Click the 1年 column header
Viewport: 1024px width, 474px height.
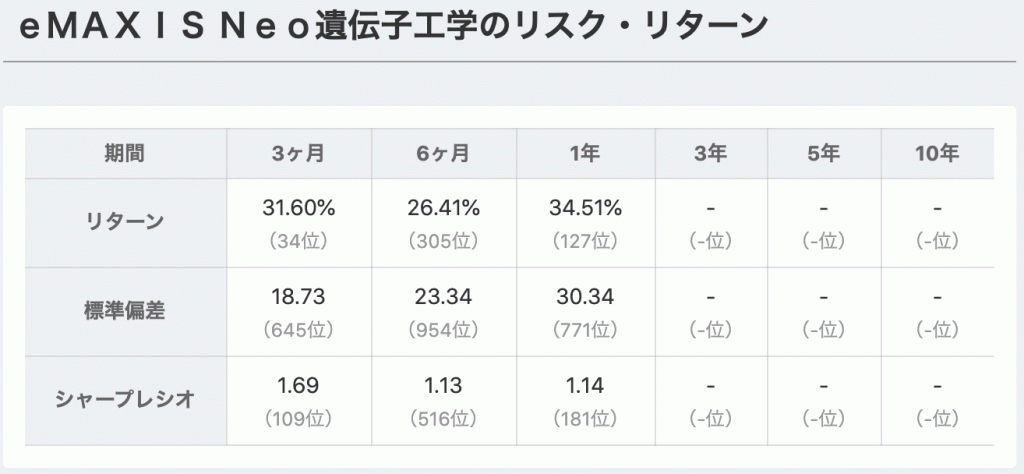coord(586,153)
